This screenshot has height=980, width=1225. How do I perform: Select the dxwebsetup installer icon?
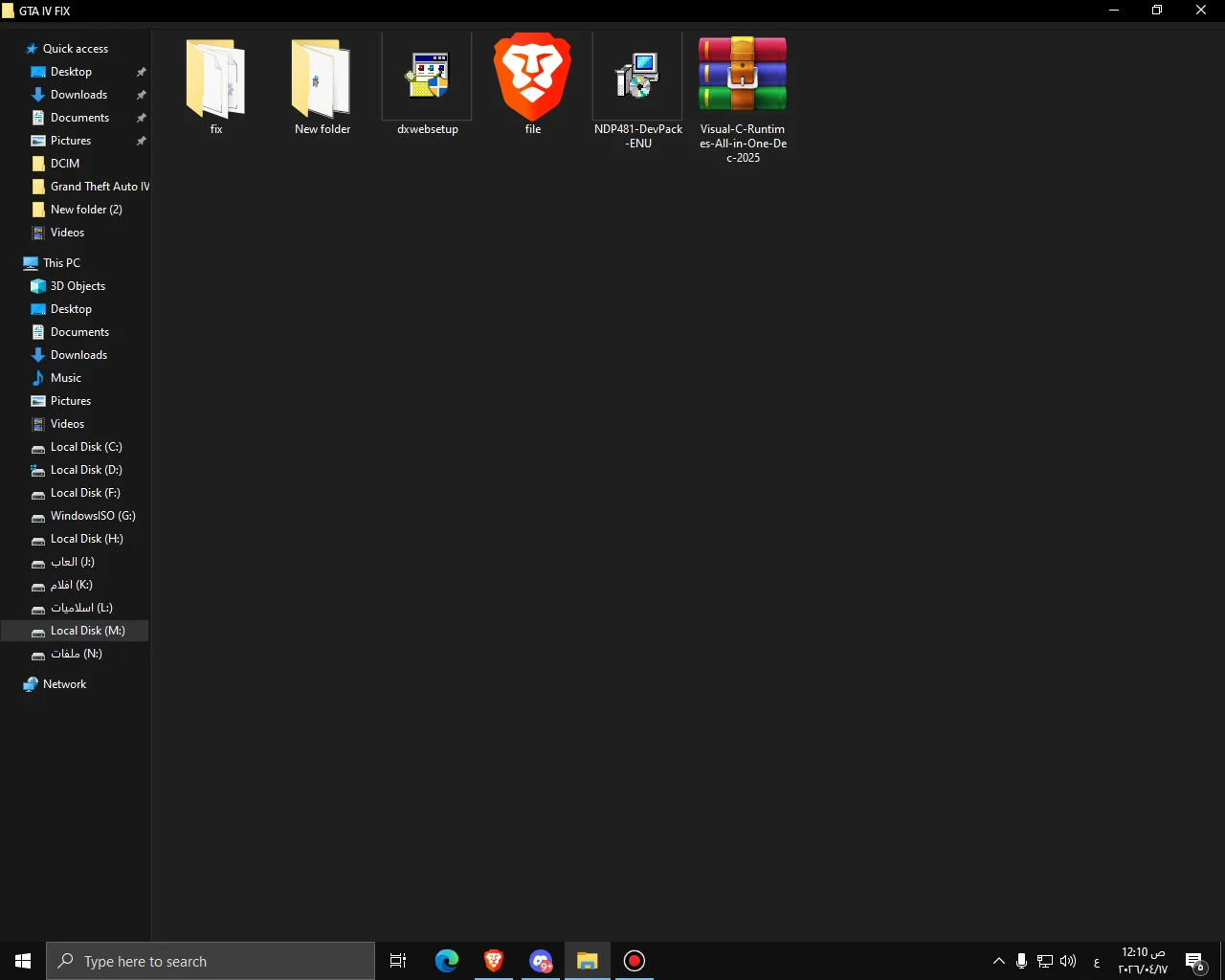(x=427, y=77)
